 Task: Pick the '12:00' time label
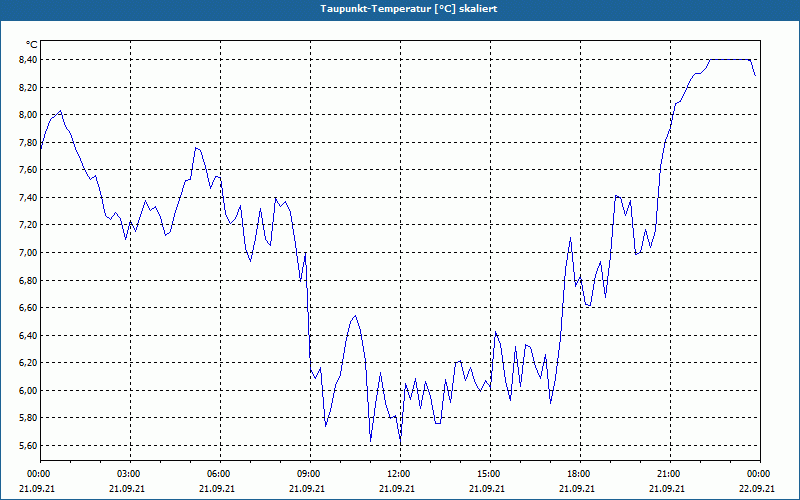[400, 473]
